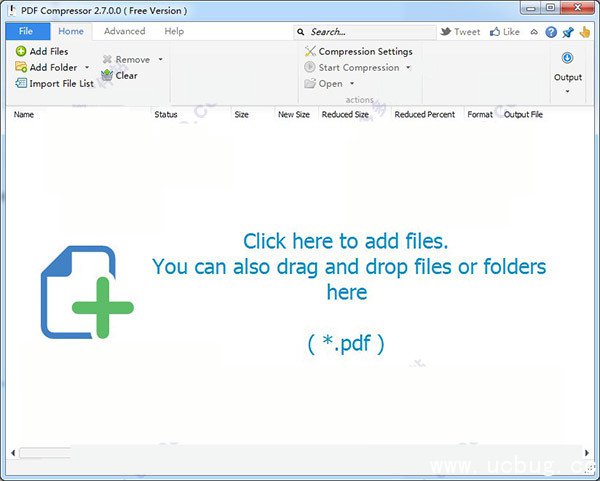Click the large add-file document icon
The height and width of the screenshot is (481, 600).
tap(86, 292)
